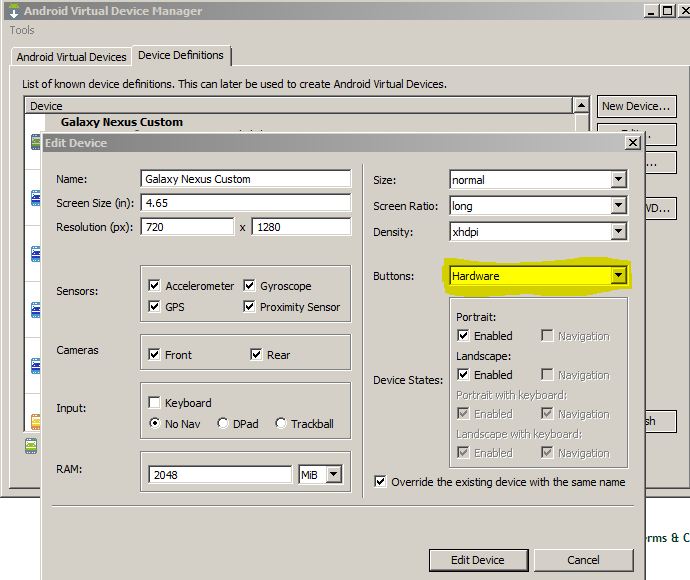
Task: Select the Trackball radio button
Action: (x=280, y=423)
